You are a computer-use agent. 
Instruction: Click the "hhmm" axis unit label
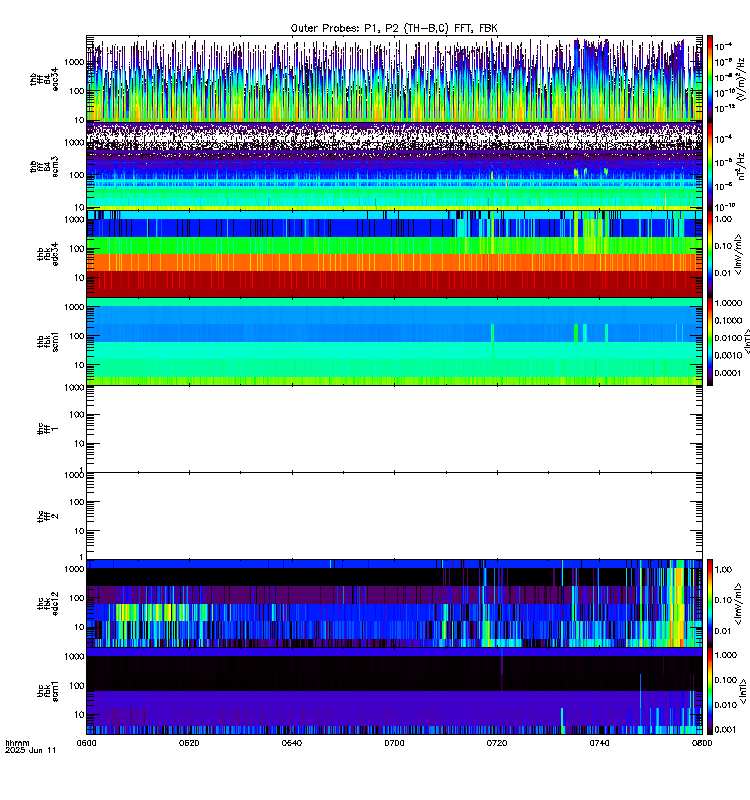coord(17,743)
